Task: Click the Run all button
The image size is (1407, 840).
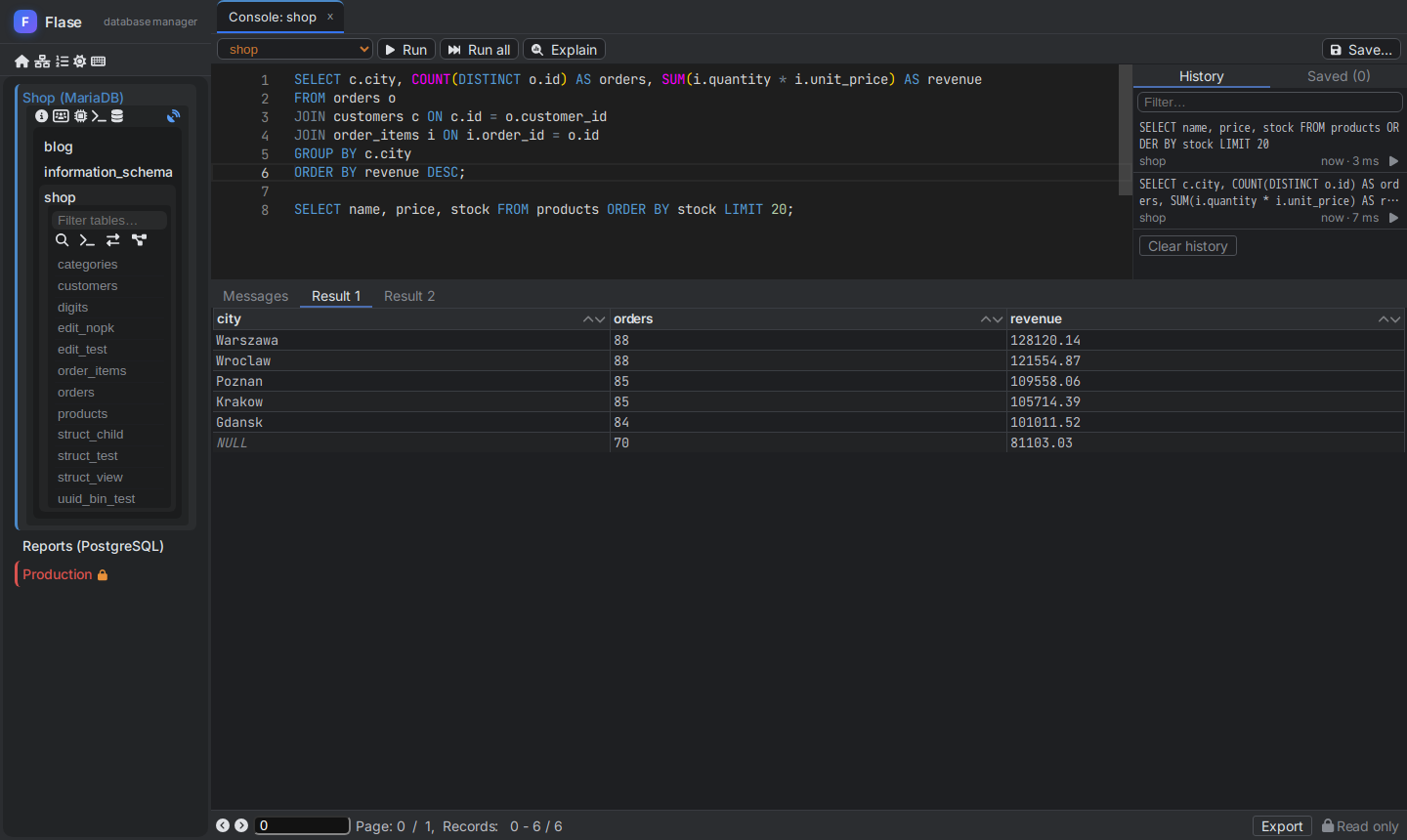Action: click(x=480, y=49)
